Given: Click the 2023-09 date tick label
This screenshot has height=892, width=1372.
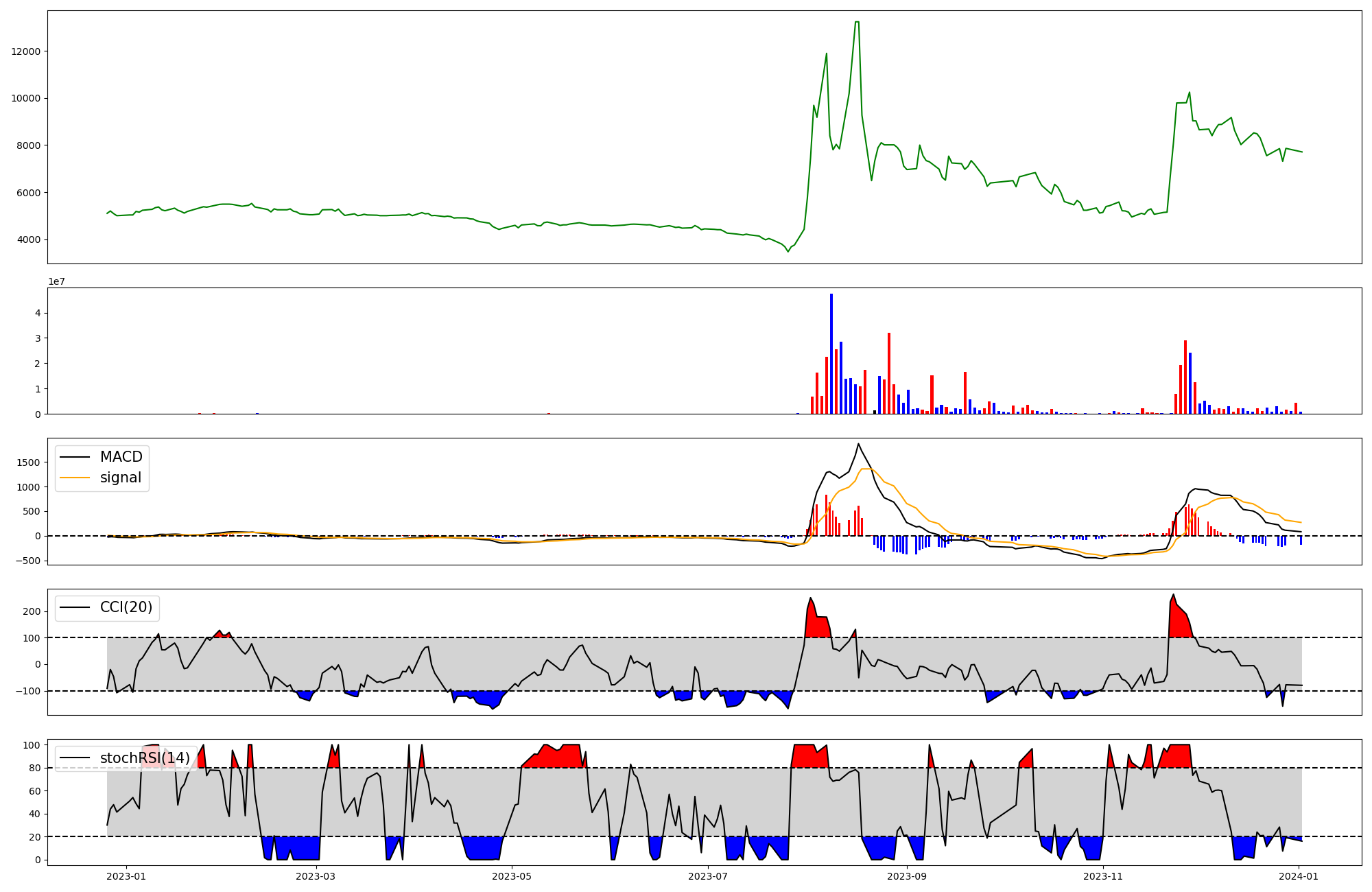Looking at the screenshot, I should (x=907, y=876).
